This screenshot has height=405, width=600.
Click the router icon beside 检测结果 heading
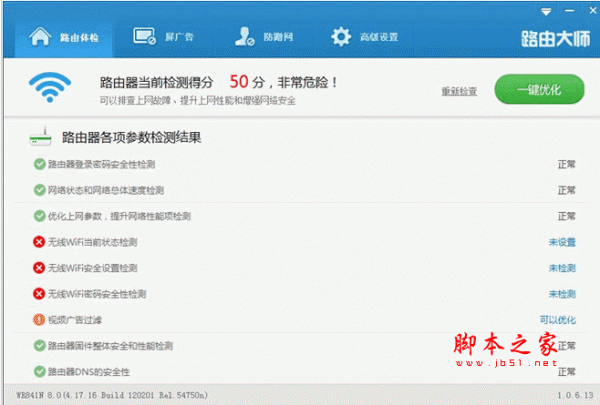click(41, 137)
